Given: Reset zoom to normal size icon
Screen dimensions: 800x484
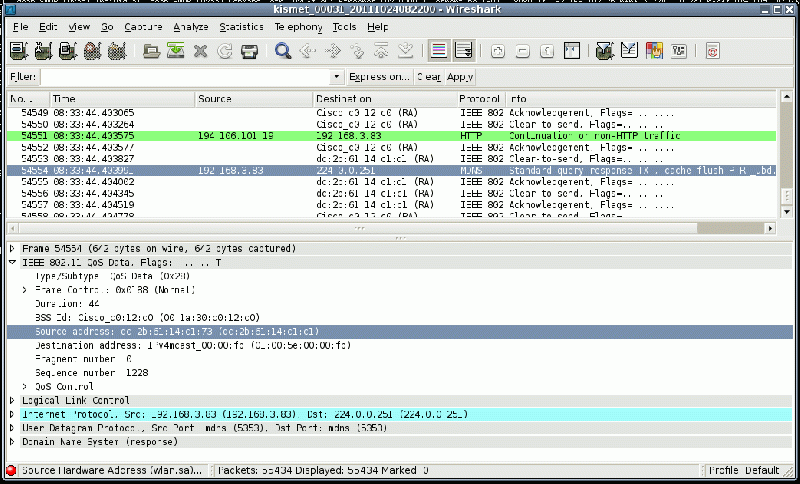Looking at the screenshot, I should pyautogui.click(x=547, y=51).
